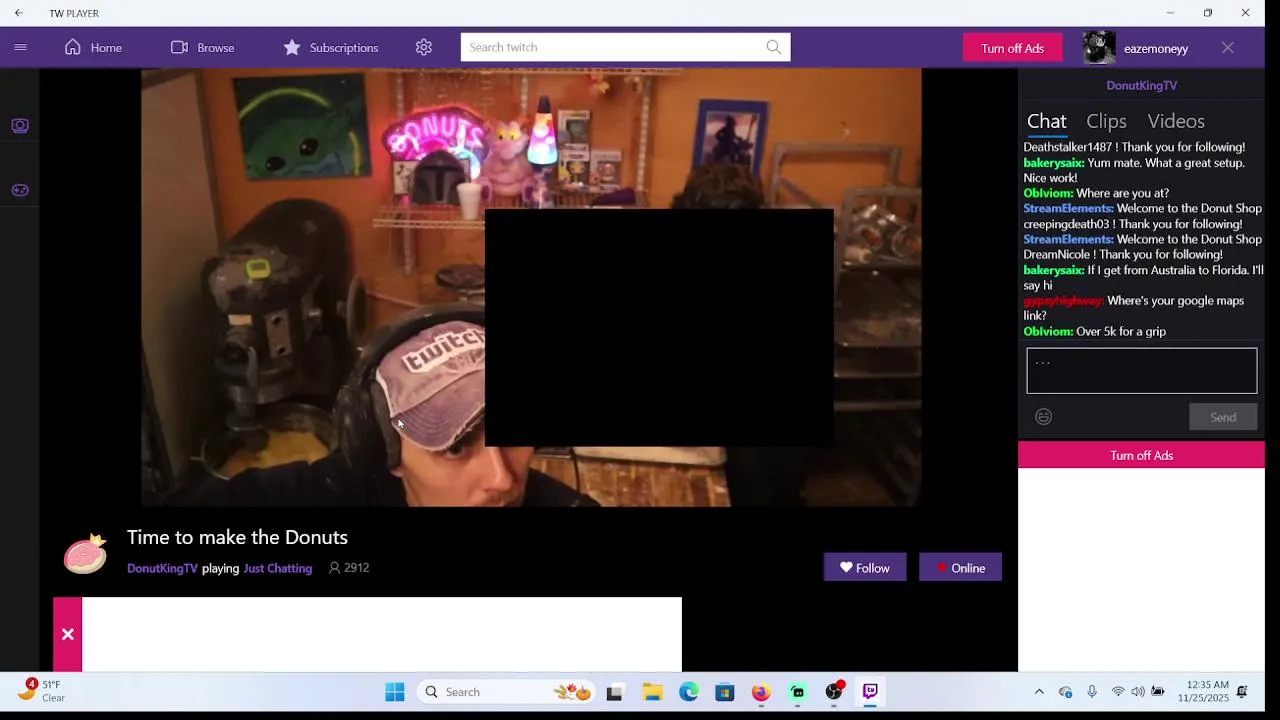Screen dimensions: 1280x720
Task: Open the streams icon in left sidebar
Action: [x=20, y=125]
